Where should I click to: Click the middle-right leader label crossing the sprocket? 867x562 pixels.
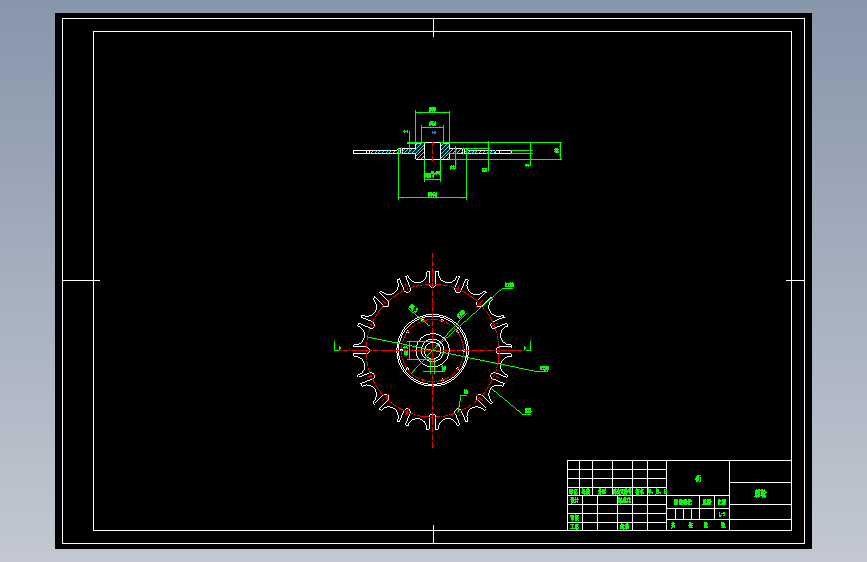544,368
